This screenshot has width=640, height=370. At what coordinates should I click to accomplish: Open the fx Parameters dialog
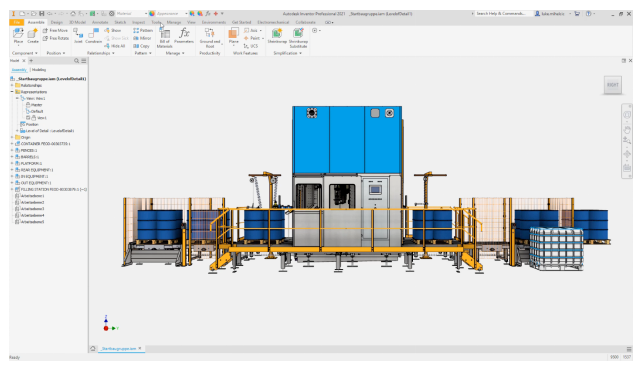pyautogui.click(x=184, y=35)
